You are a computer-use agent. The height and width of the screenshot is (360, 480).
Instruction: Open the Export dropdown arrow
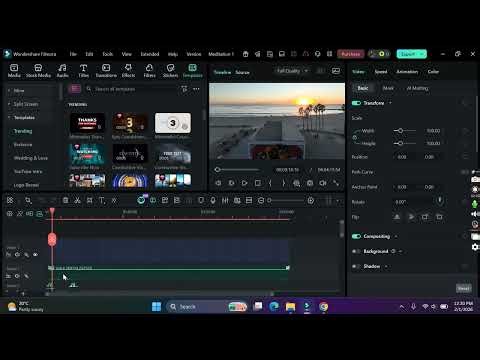click(x=422, y=54)
